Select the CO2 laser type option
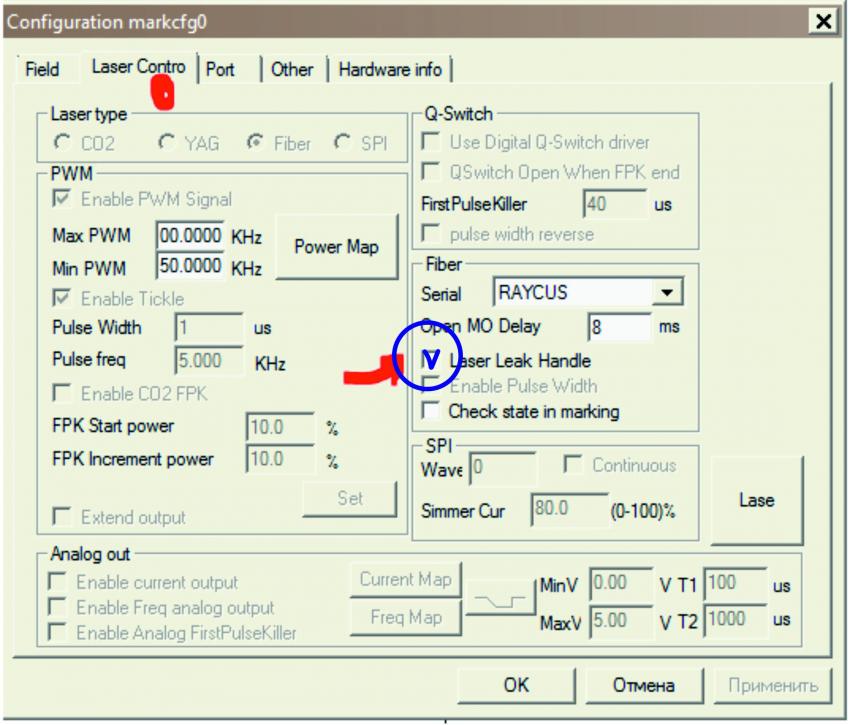 64,143
